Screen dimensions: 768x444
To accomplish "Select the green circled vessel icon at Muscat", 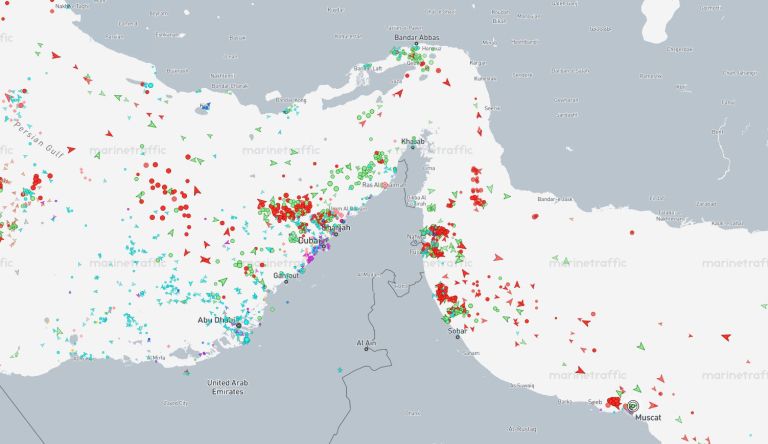I will pos(632,406).
